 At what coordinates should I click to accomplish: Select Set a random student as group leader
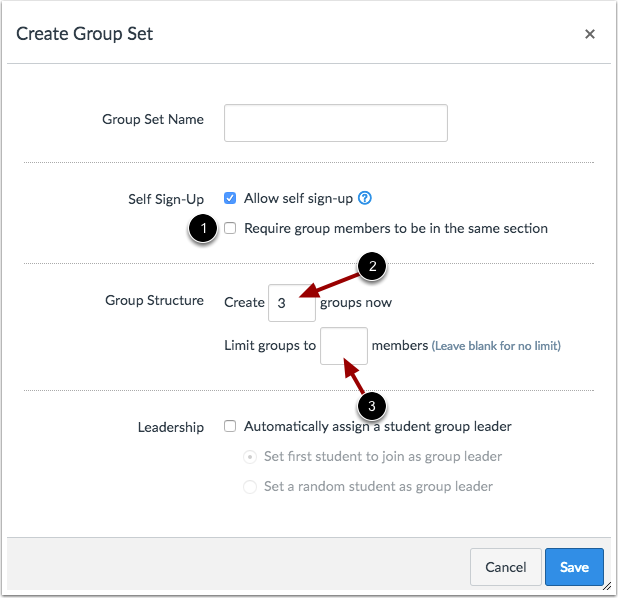(x=250, y=487)
